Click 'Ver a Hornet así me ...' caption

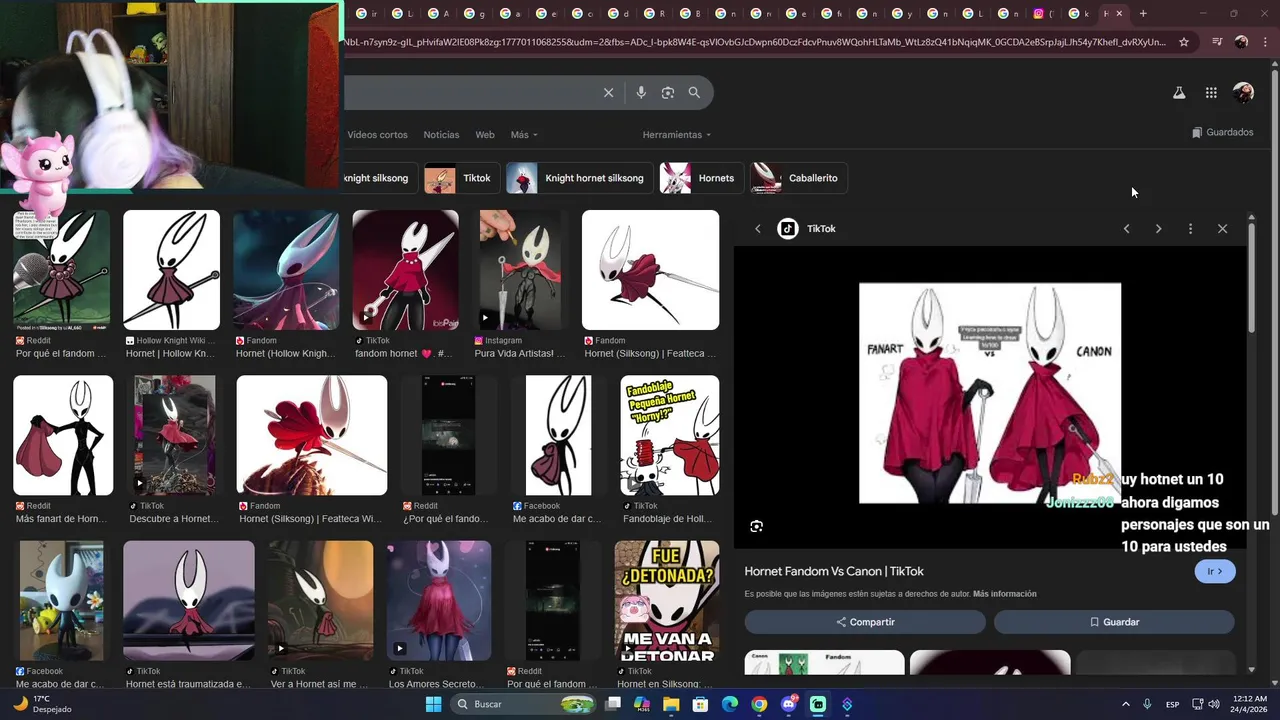[319, 684]
